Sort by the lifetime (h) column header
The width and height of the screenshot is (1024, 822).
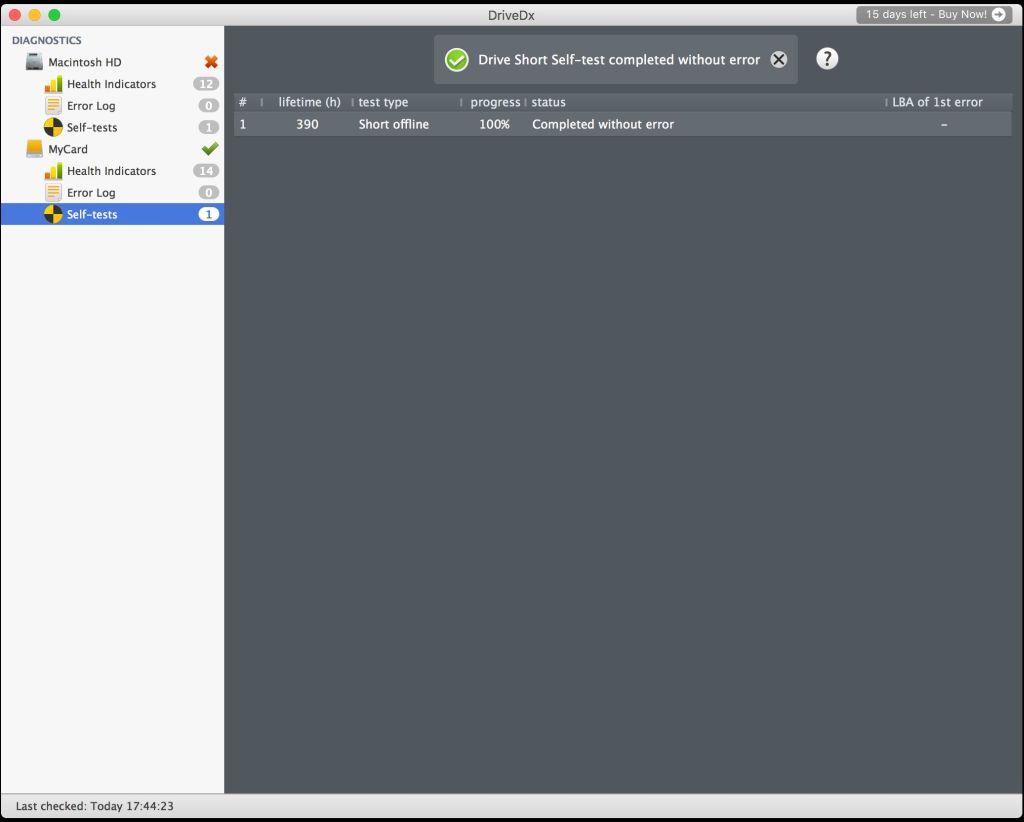[309, 102]
